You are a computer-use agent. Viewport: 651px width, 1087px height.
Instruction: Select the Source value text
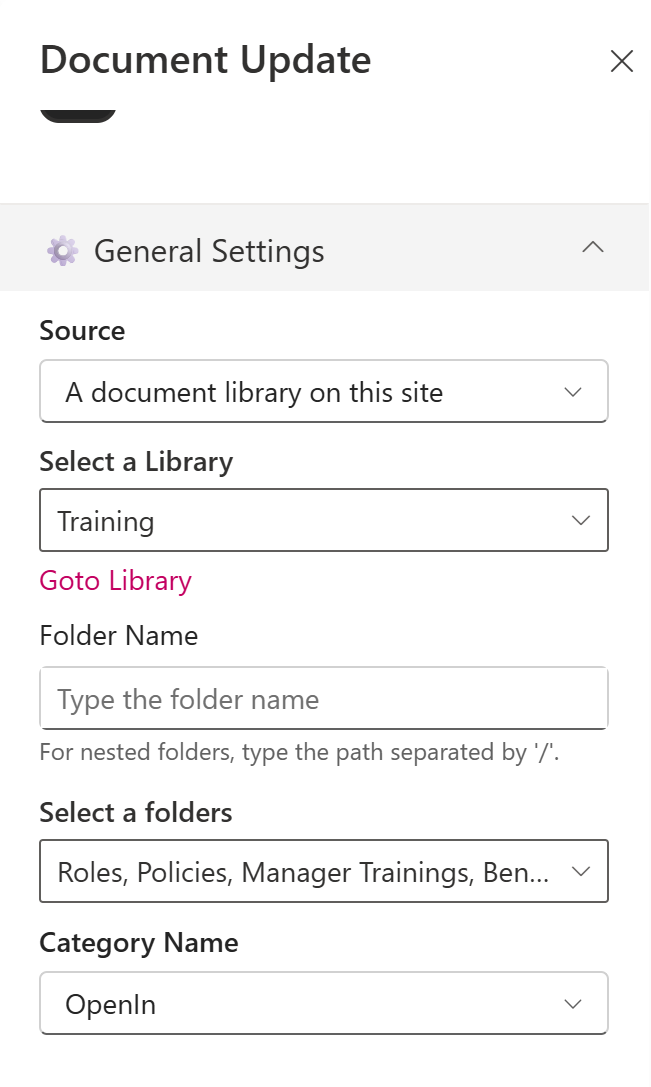(x=253, y=392)
